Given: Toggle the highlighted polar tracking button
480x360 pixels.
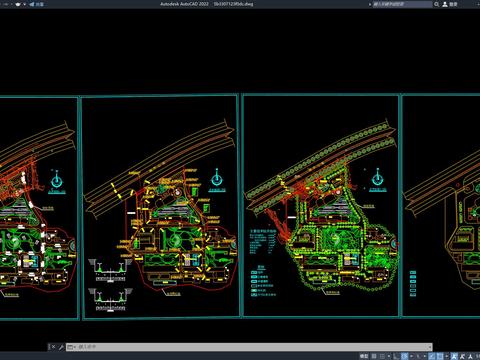Looking at the screenshot, I should [404, 356].
